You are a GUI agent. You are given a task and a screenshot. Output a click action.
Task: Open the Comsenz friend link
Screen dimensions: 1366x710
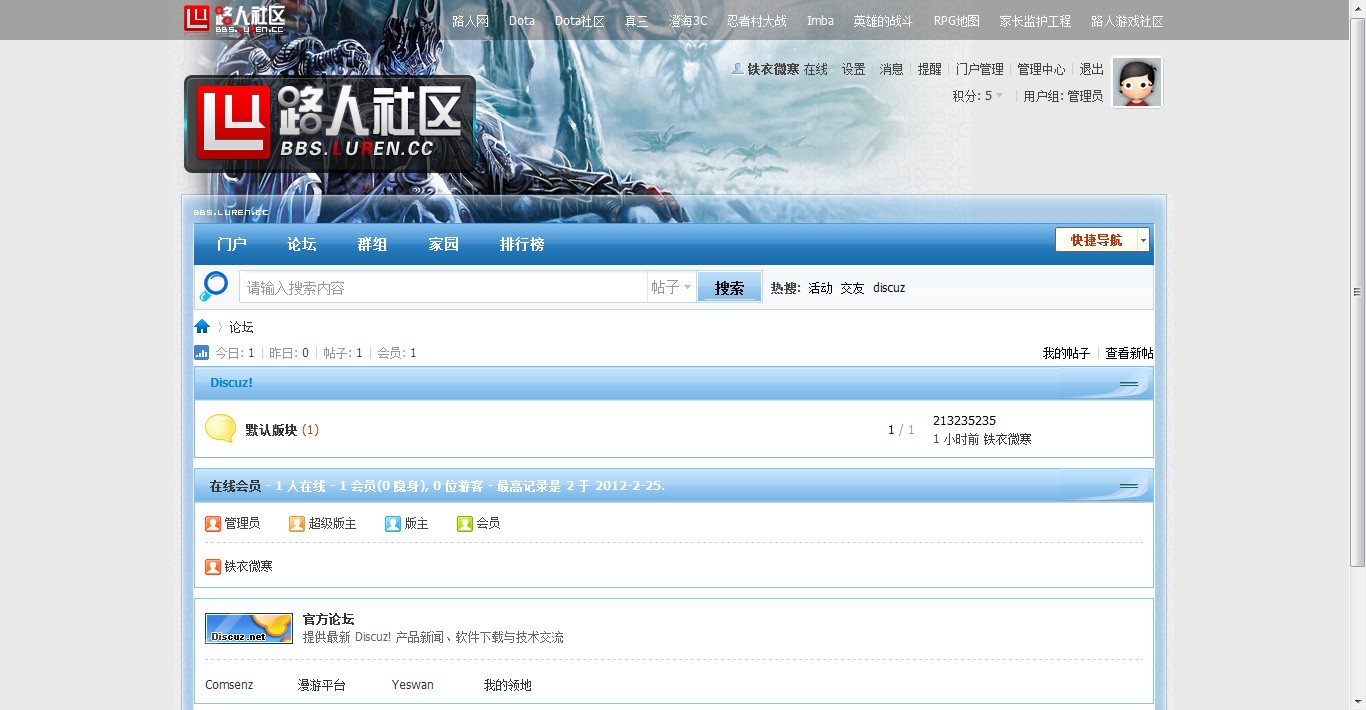229,685
